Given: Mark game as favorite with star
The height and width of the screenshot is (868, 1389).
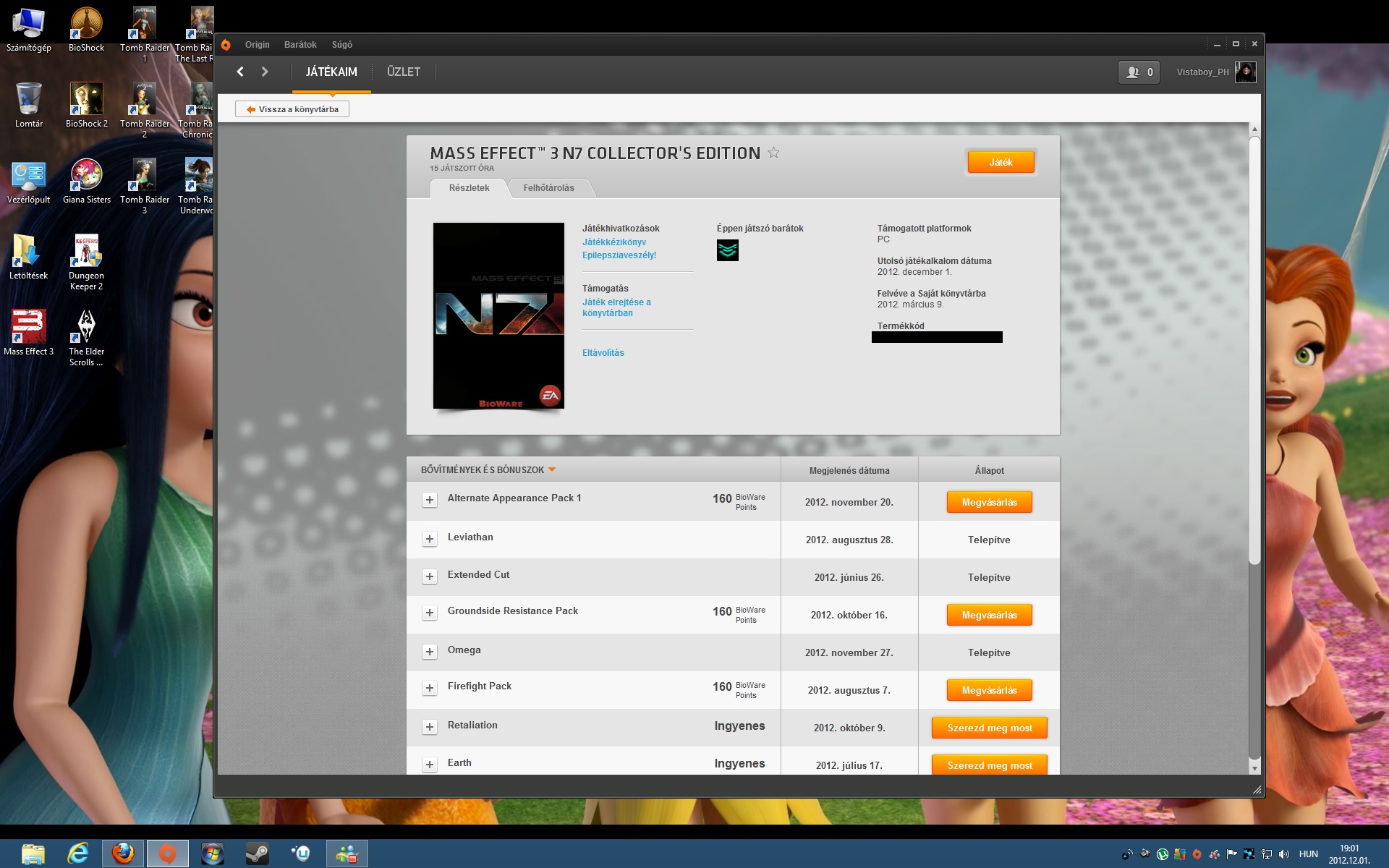Looking at the screenshot, I should [773, 153].
